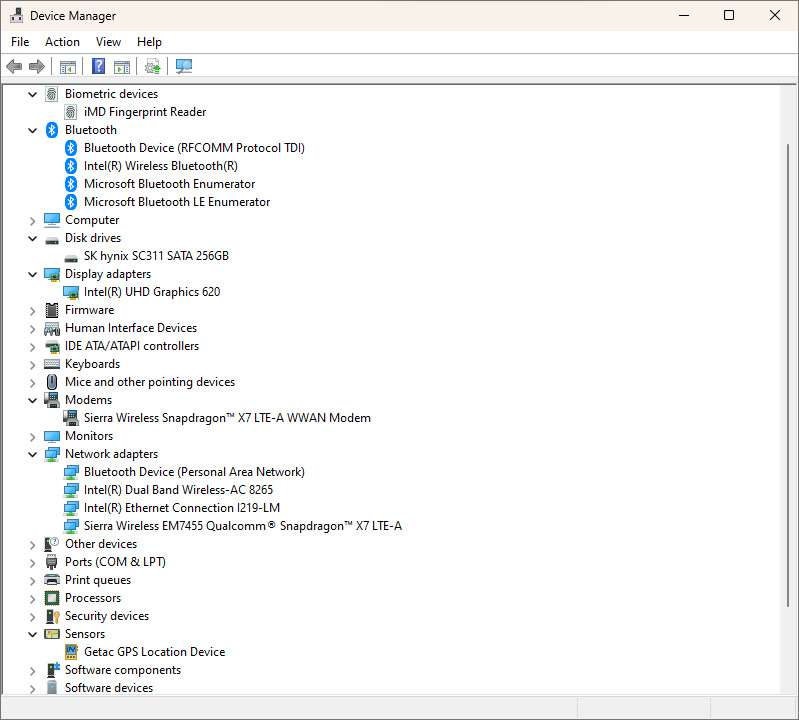
Task: Click the Print queues printer icon
Action: [x=52, y=580]
